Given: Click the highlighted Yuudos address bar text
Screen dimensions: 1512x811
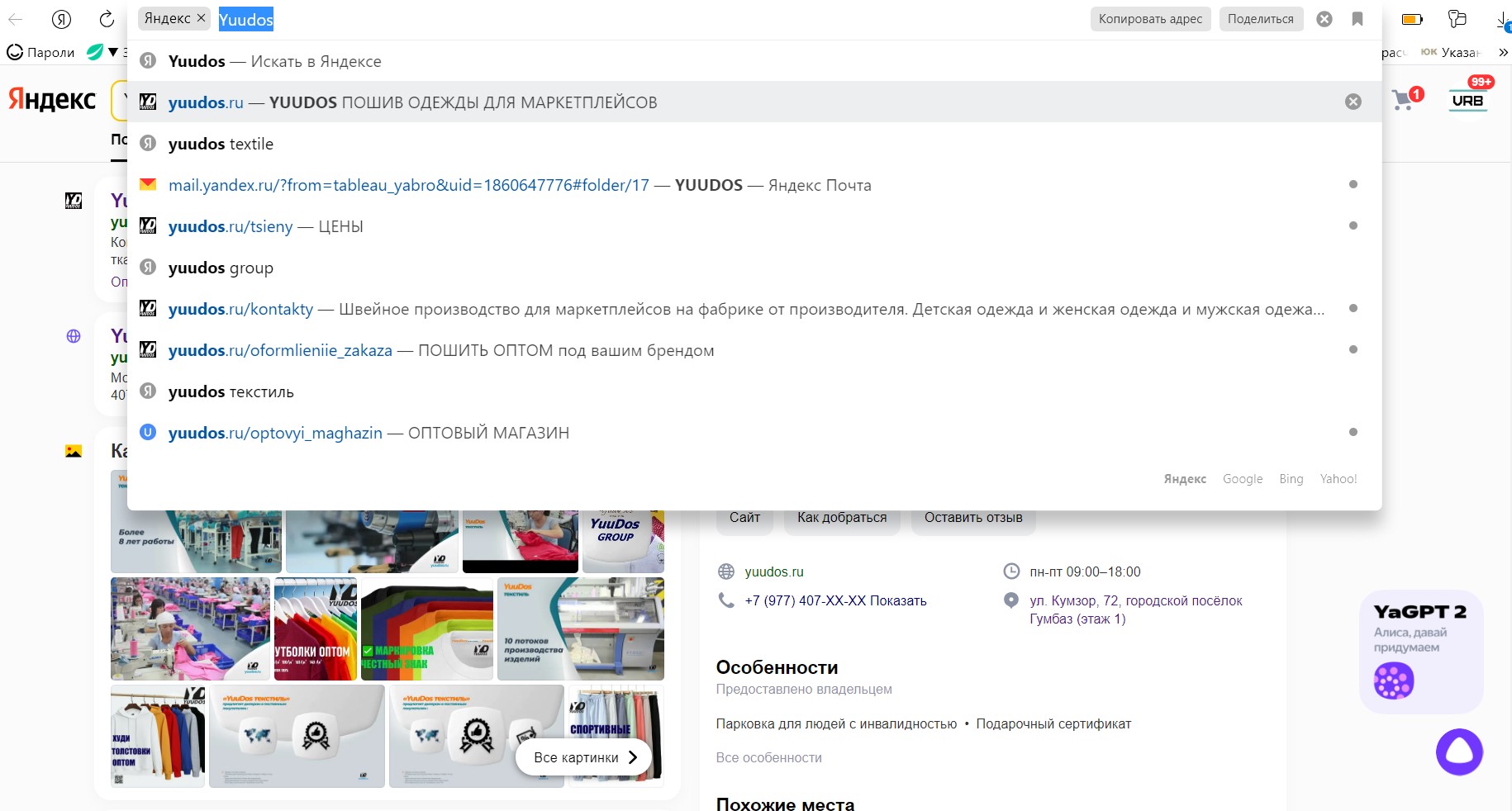Looking at the screenshot, I should coord(245,20).
